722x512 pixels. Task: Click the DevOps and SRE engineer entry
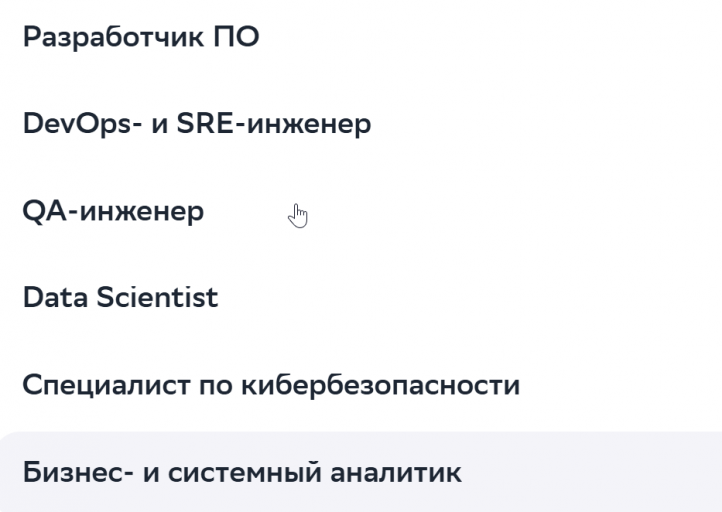pyautogui.click(x=361, y=124)
